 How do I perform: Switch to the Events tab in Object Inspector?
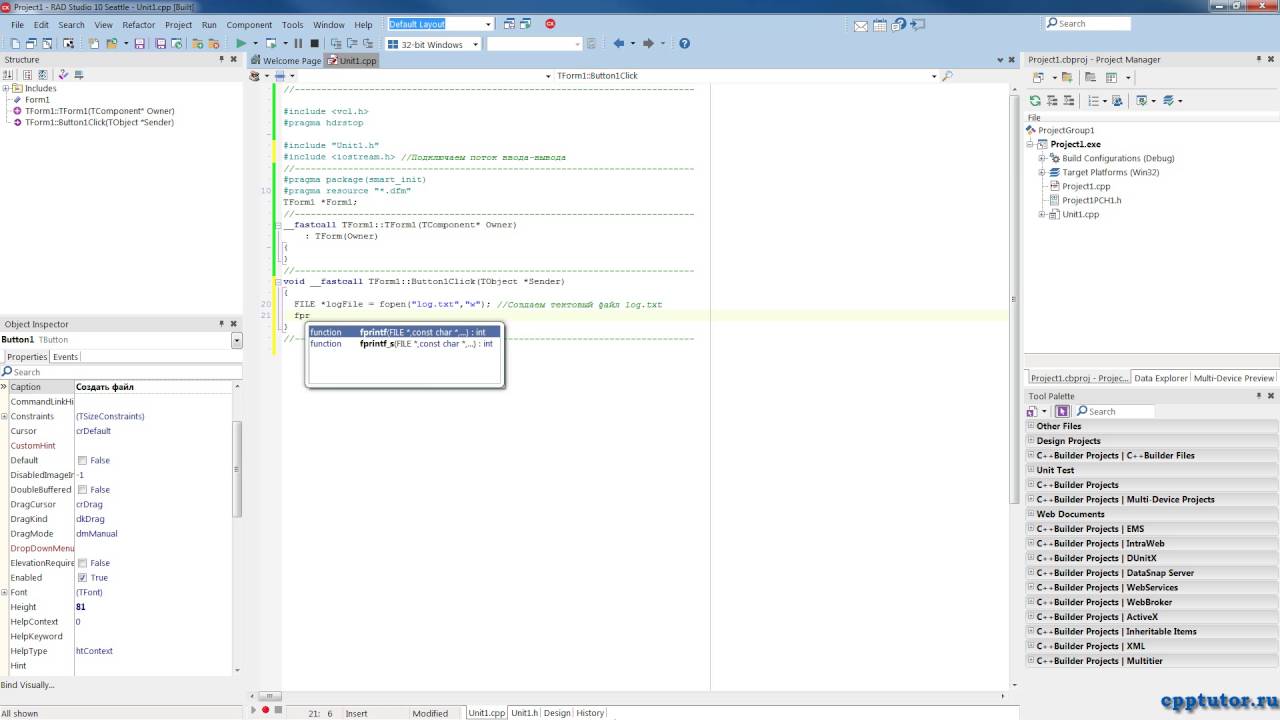pyautogui.click(x=65, y=357)
